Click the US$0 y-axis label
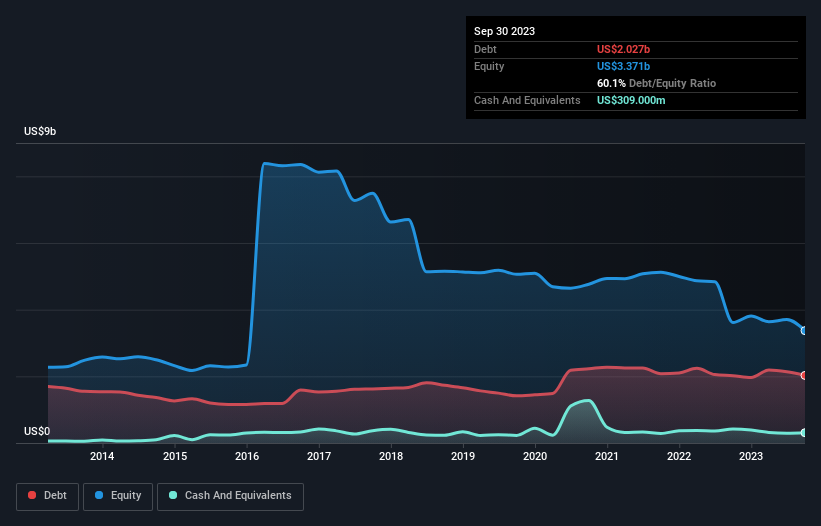Screen dimensions: 821x526 37,431
